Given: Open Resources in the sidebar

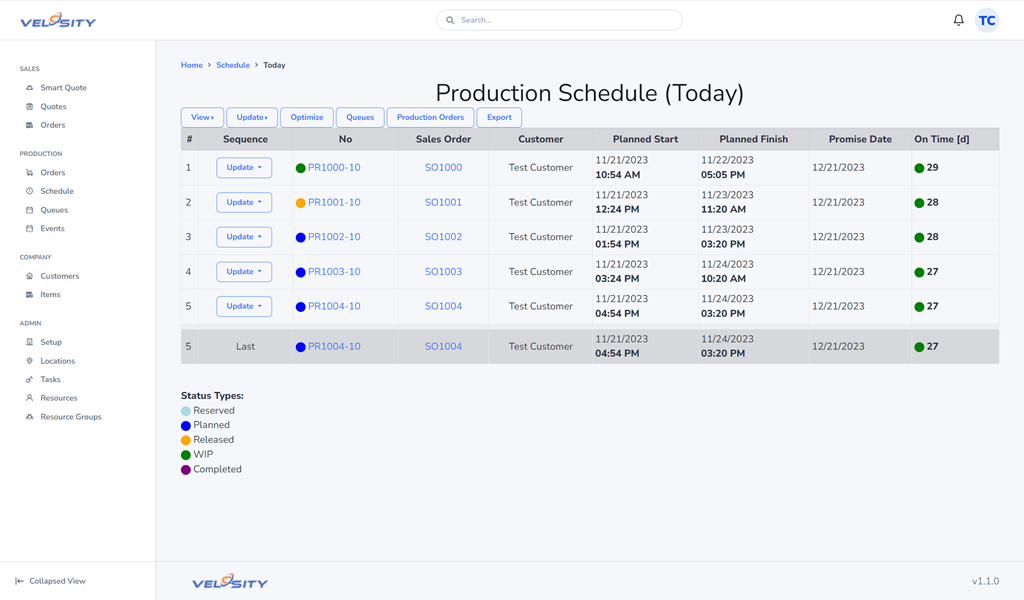Looking at the screenshot, I should [x=59, y=398].
